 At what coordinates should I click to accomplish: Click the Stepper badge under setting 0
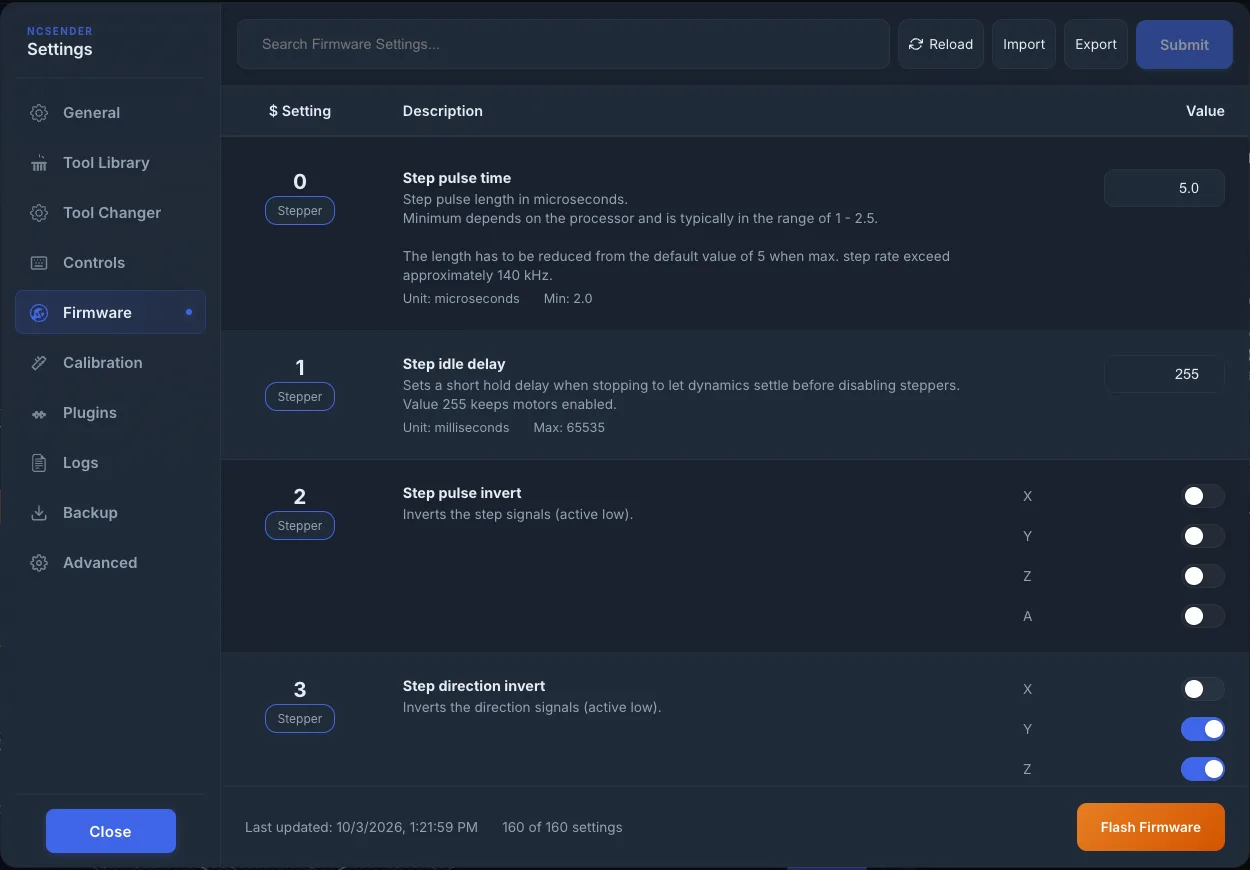(300, 211)
